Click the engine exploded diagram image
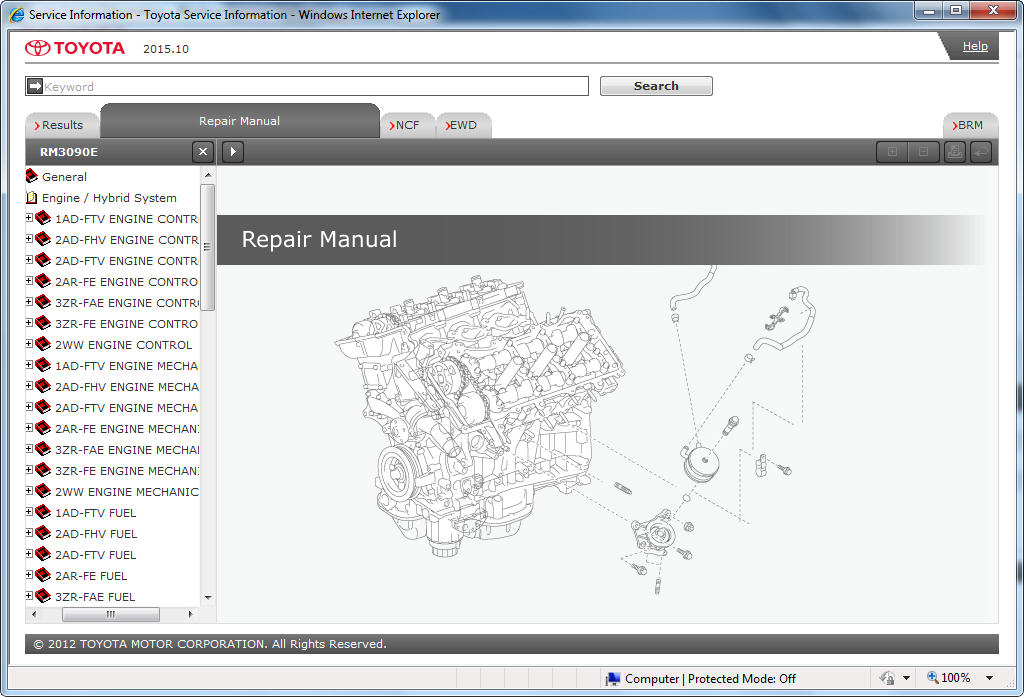 pyautogui.click(x=575, y=431)
